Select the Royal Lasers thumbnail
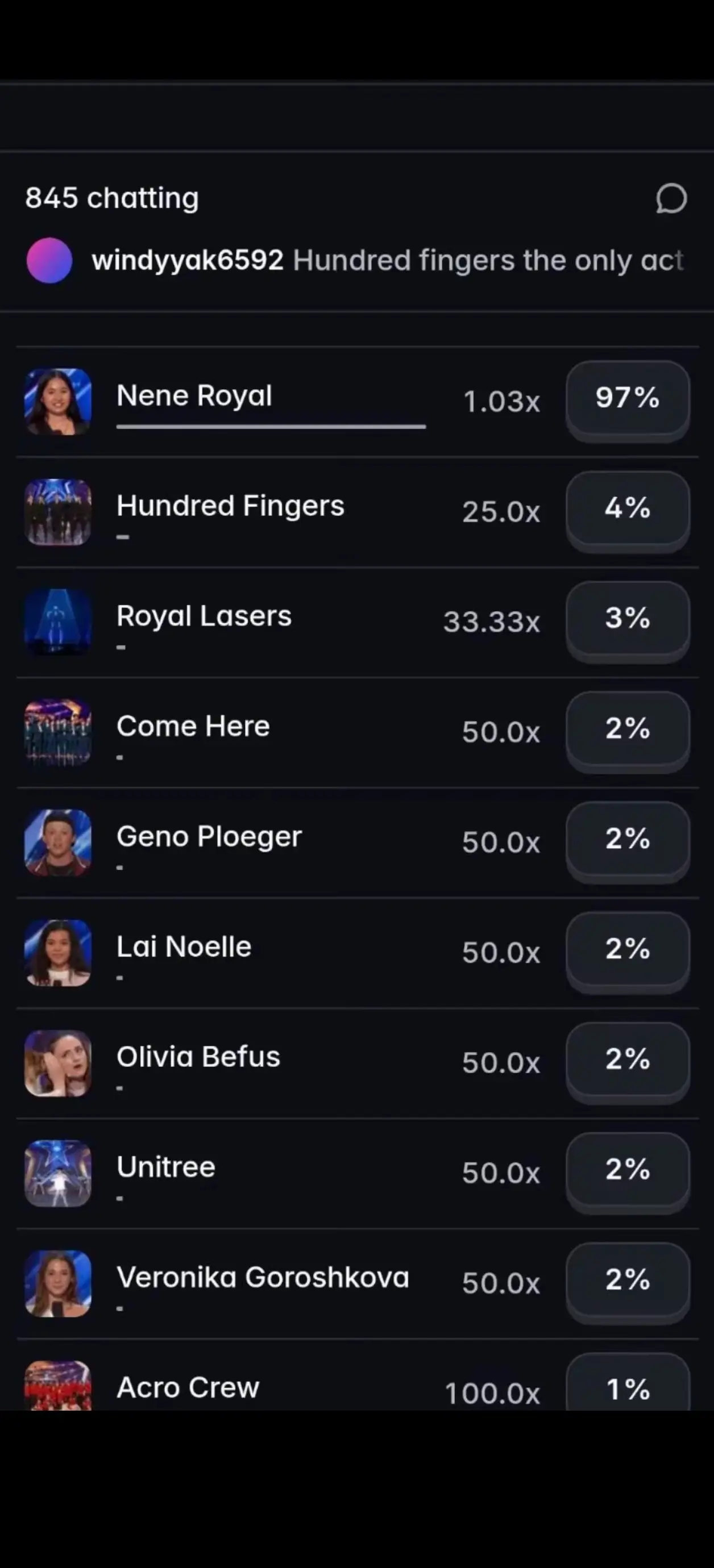The height and width of the screenshot is (1568, 714). (x=58, y=622)
